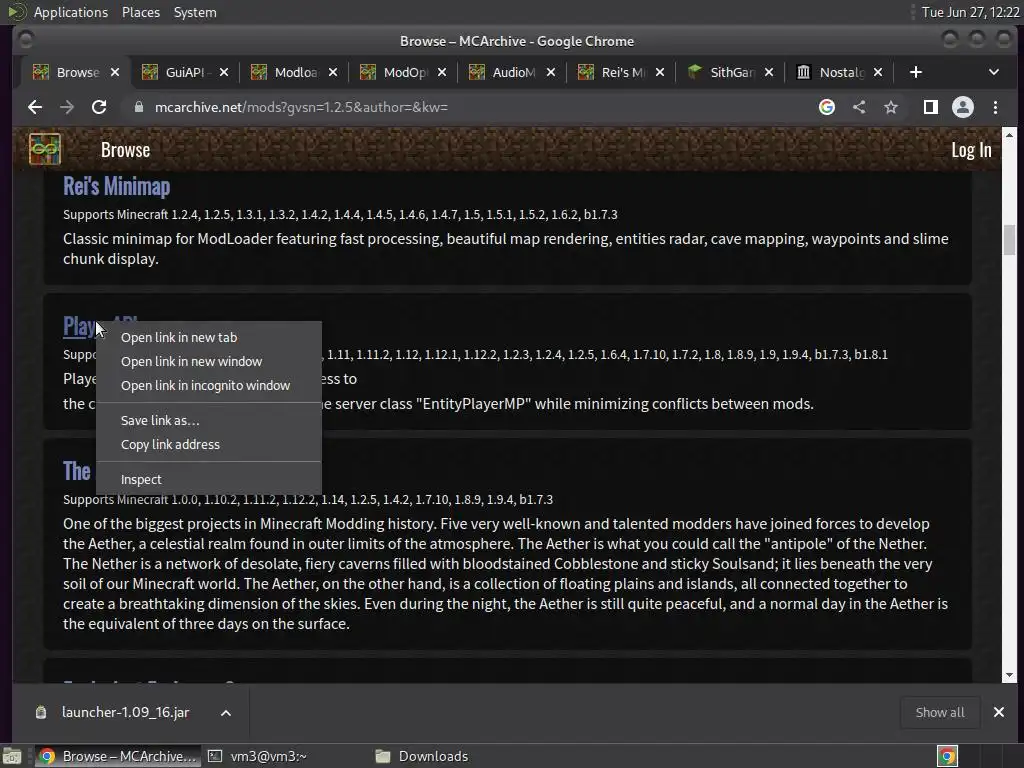This screenshot has height=768, width=1024.
Task: Open the Chrome profile avatar
Action: click(963, 107)
